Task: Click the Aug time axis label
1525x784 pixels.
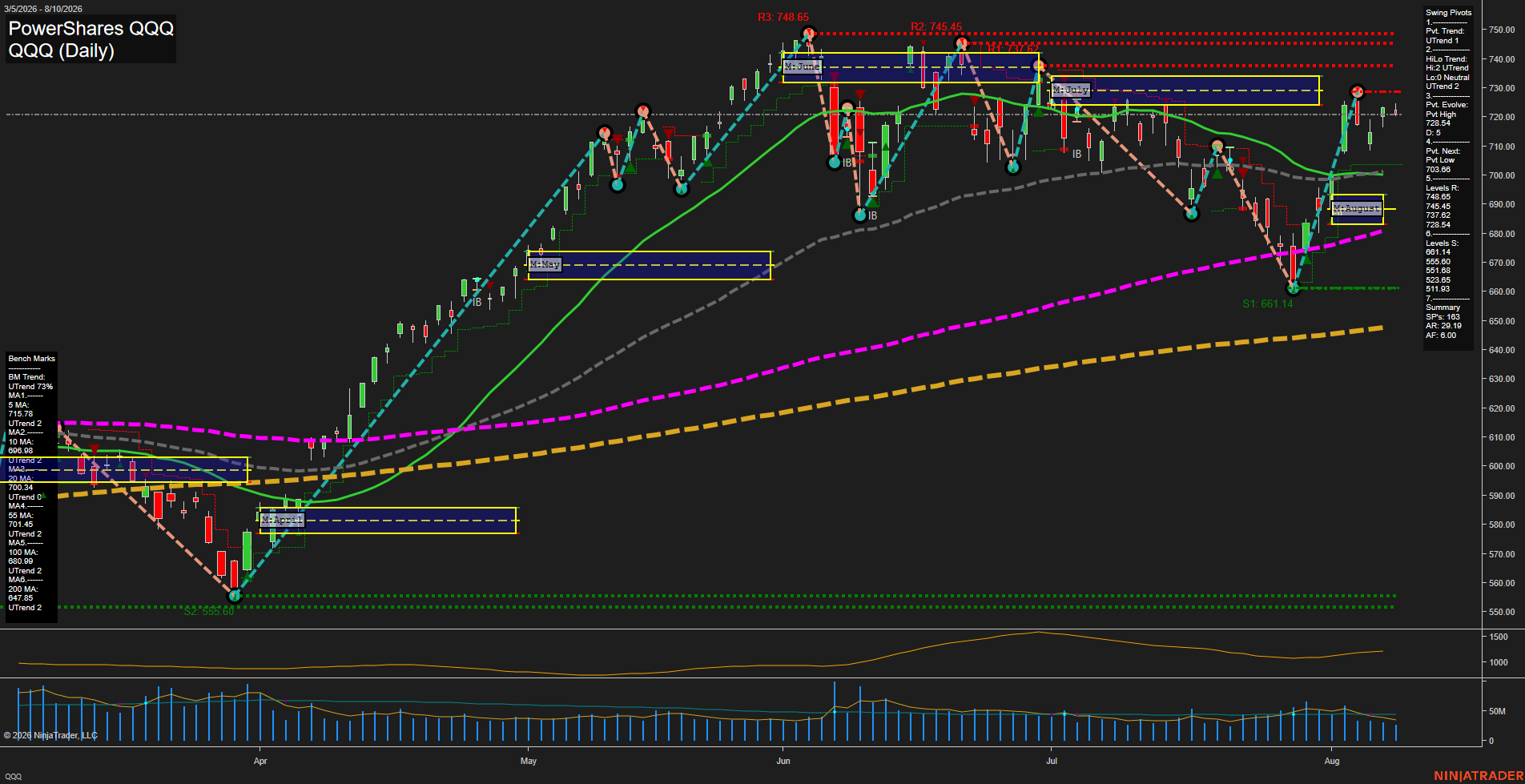Action: click(x=1332, y=761)
